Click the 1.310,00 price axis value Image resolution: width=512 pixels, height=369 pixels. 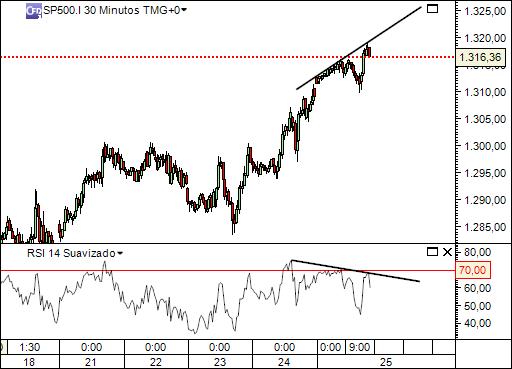485,92
